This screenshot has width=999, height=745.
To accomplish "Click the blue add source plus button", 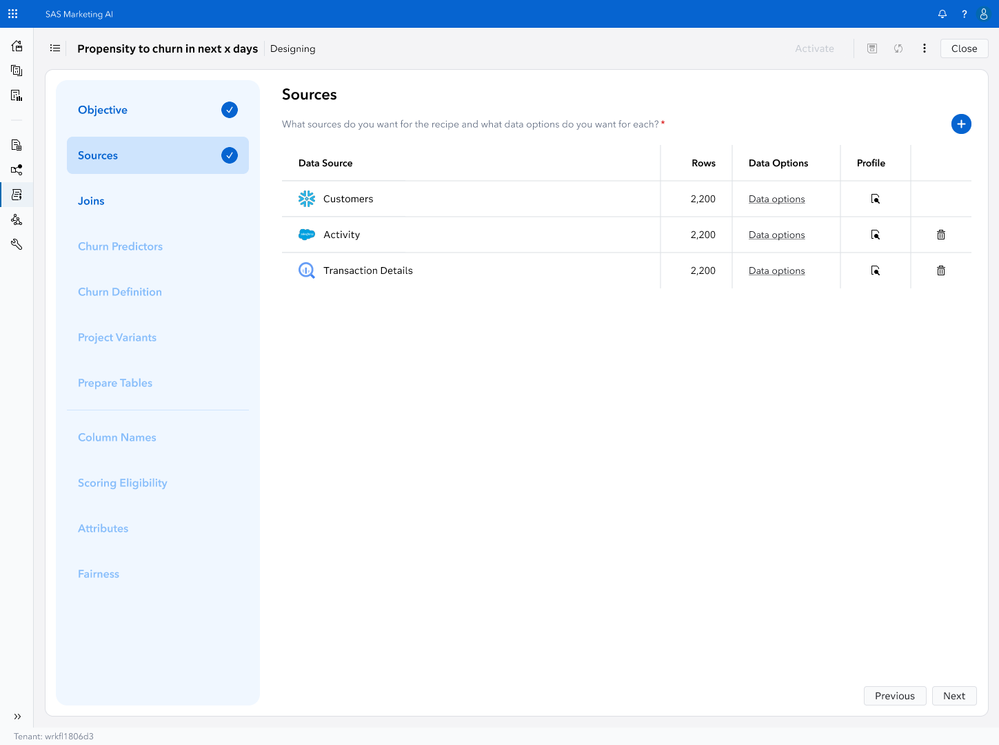I will click(x=961, y=124).
